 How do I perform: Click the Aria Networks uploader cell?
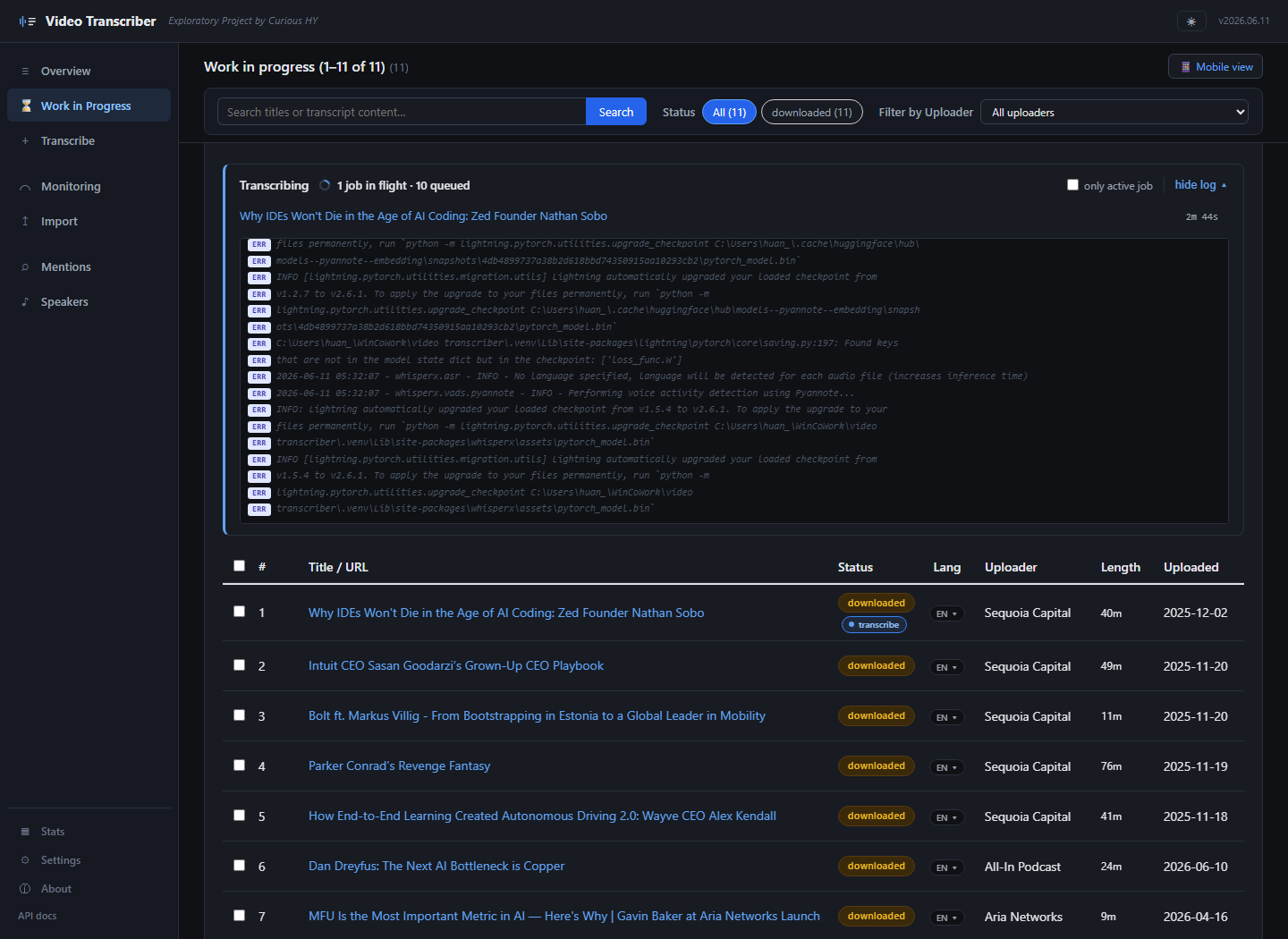click(x=1023, y=917)
